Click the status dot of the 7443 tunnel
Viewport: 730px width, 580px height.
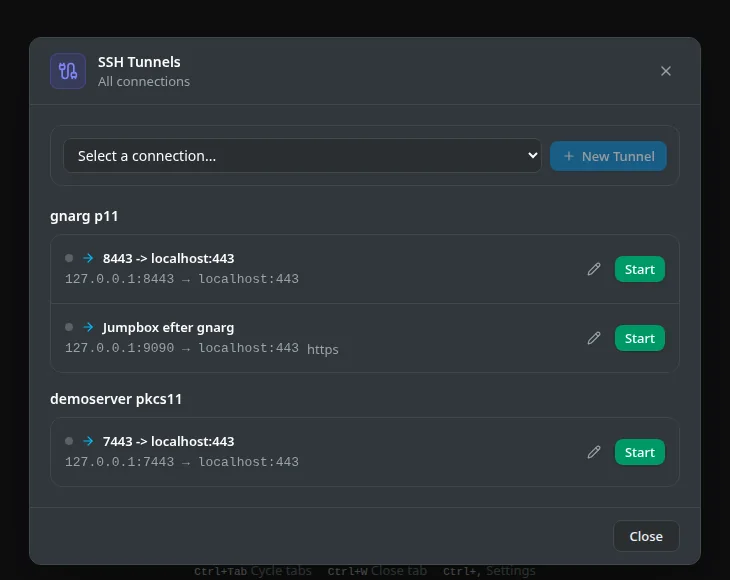pyautogui.click(x=69, y=441)
